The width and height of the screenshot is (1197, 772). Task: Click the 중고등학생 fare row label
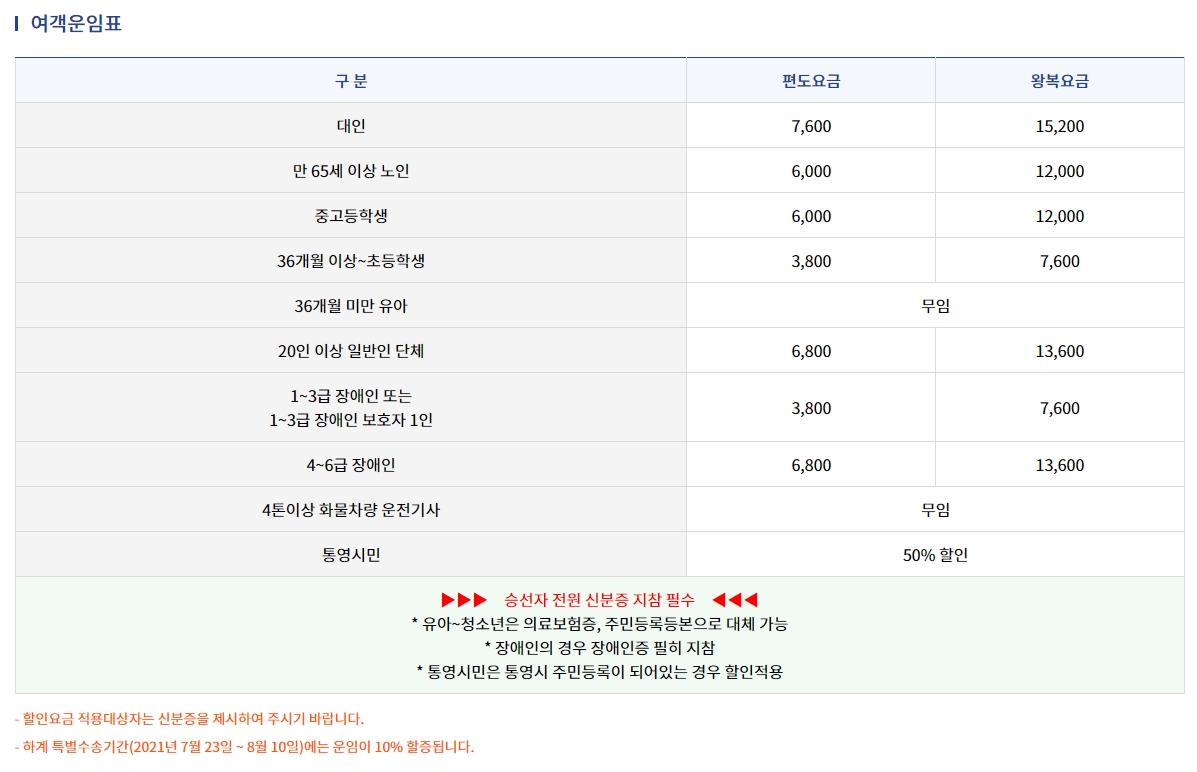349,215
